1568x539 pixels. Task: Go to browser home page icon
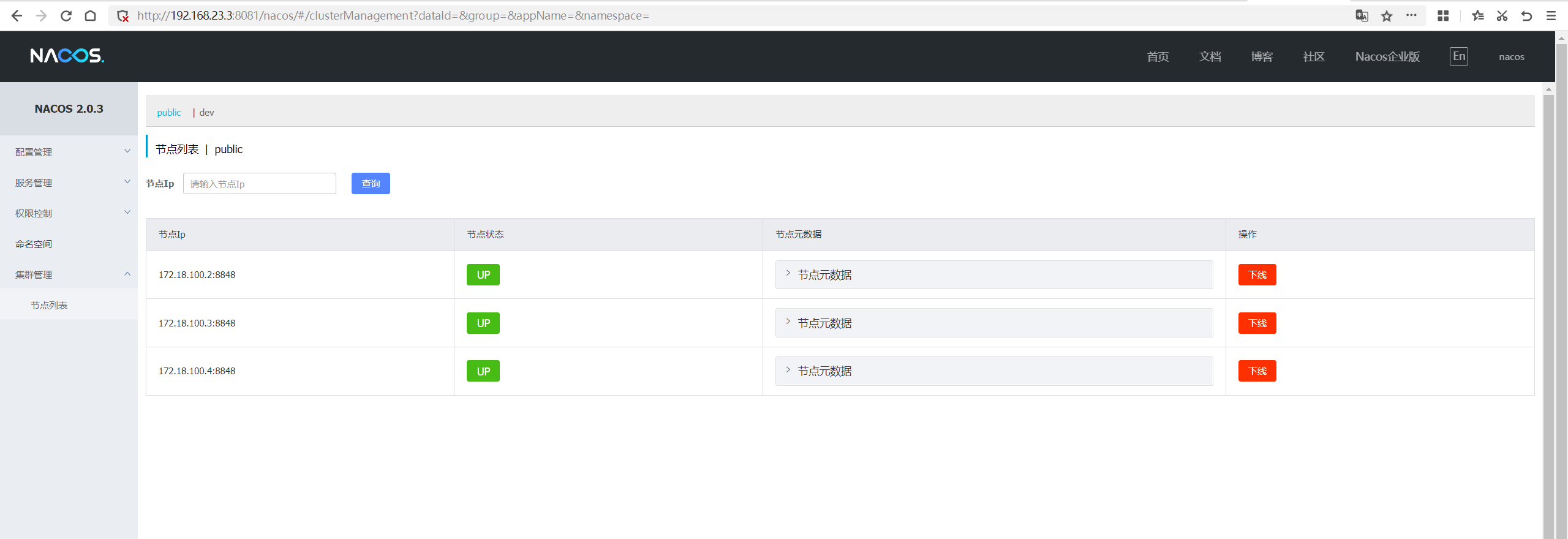91,16
